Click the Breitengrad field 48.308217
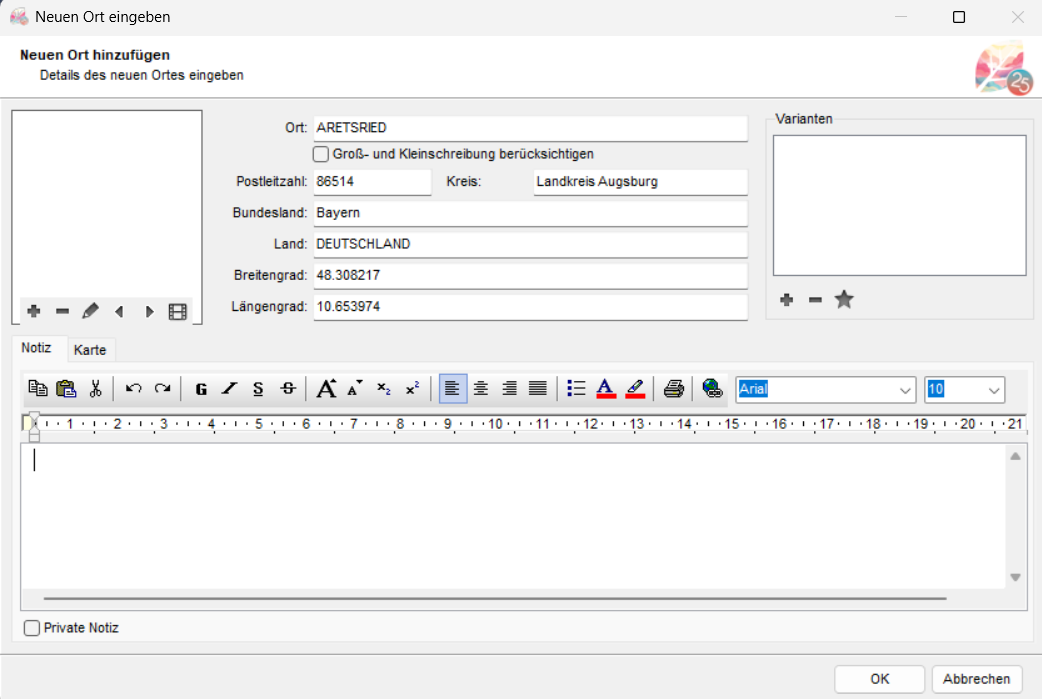 [530, 276]
